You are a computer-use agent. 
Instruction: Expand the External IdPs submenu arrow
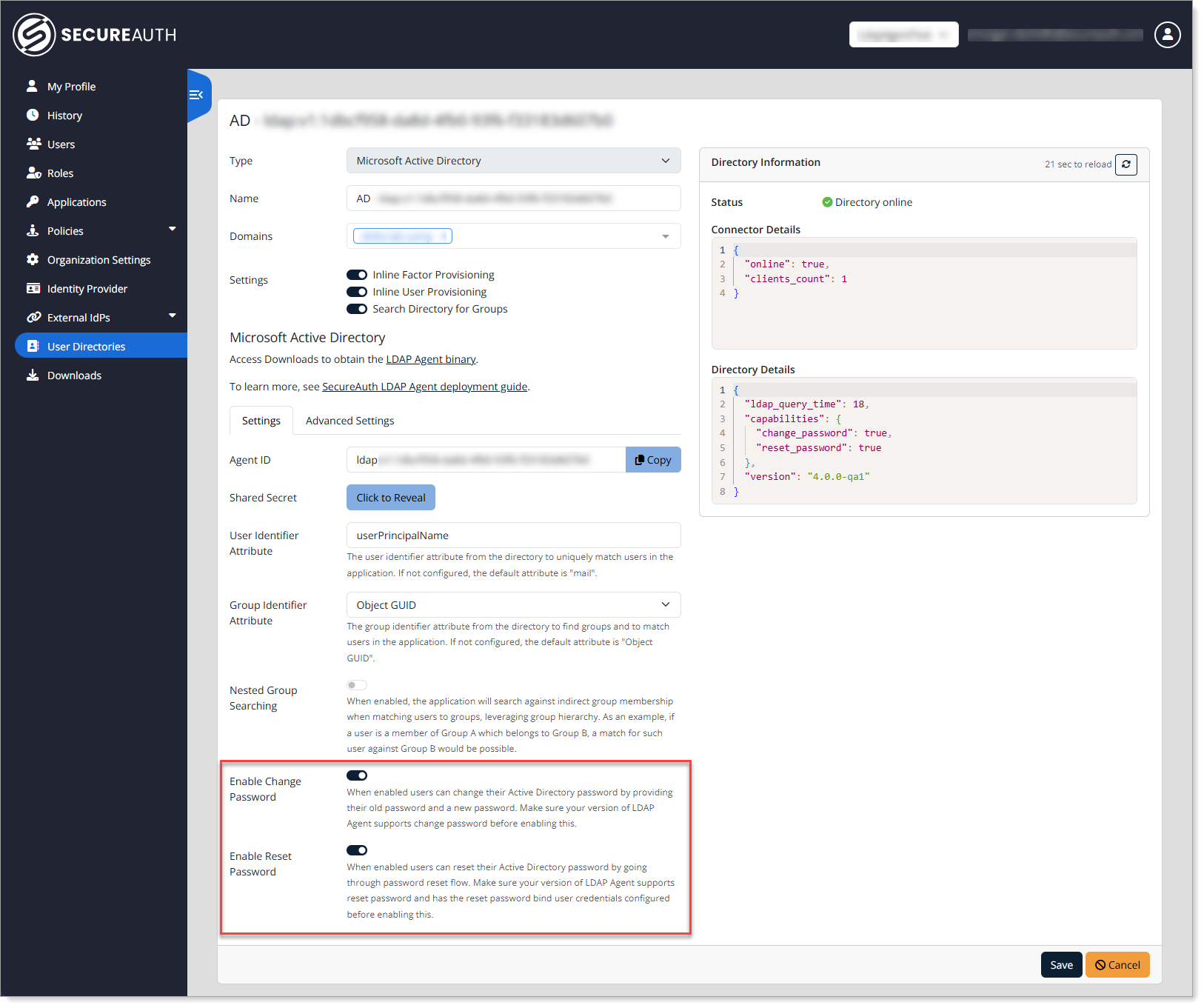point(173,316)
